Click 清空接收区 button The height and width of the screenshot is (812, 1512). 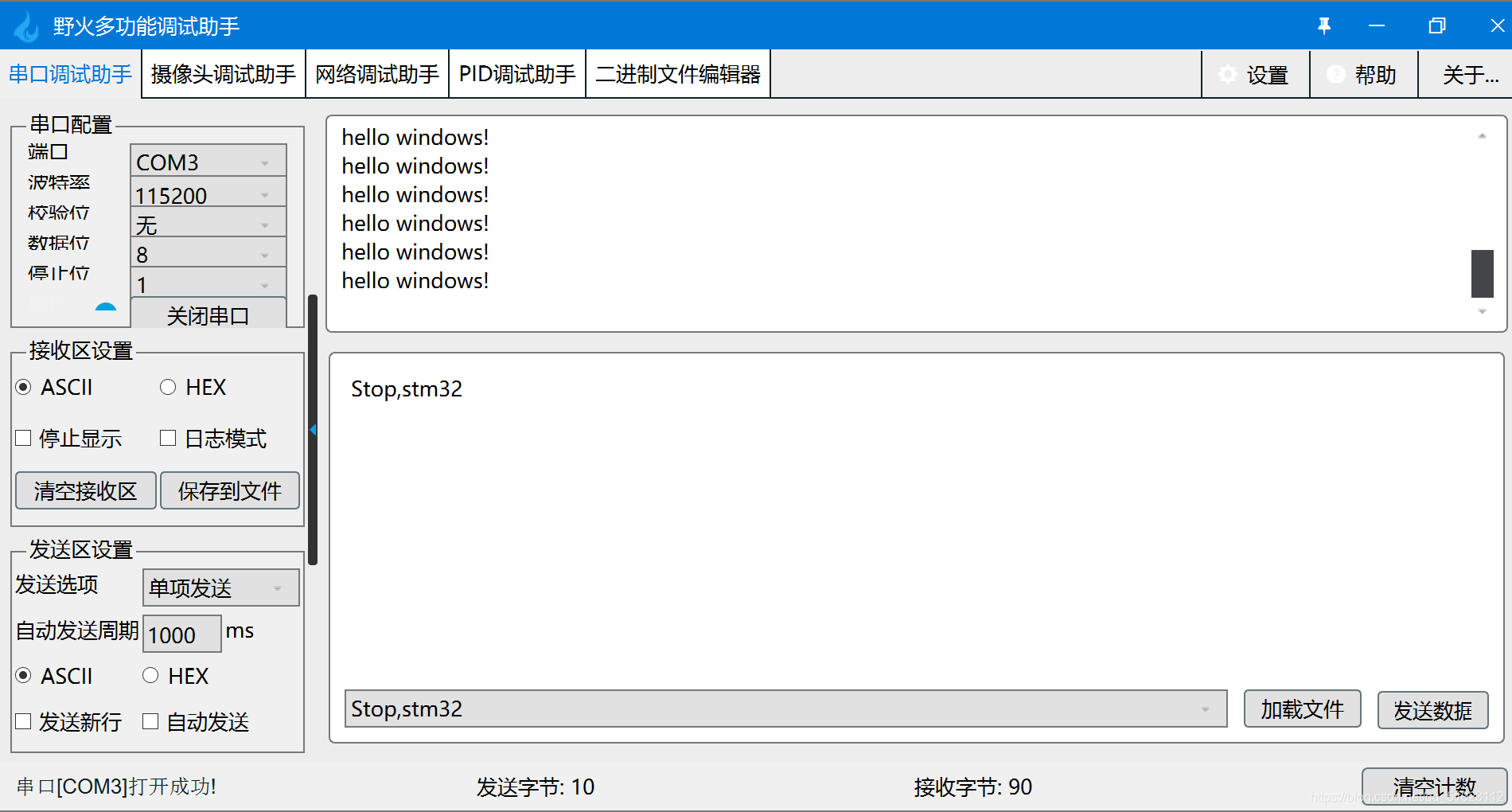pyautogui.click(x=86, y=490)
